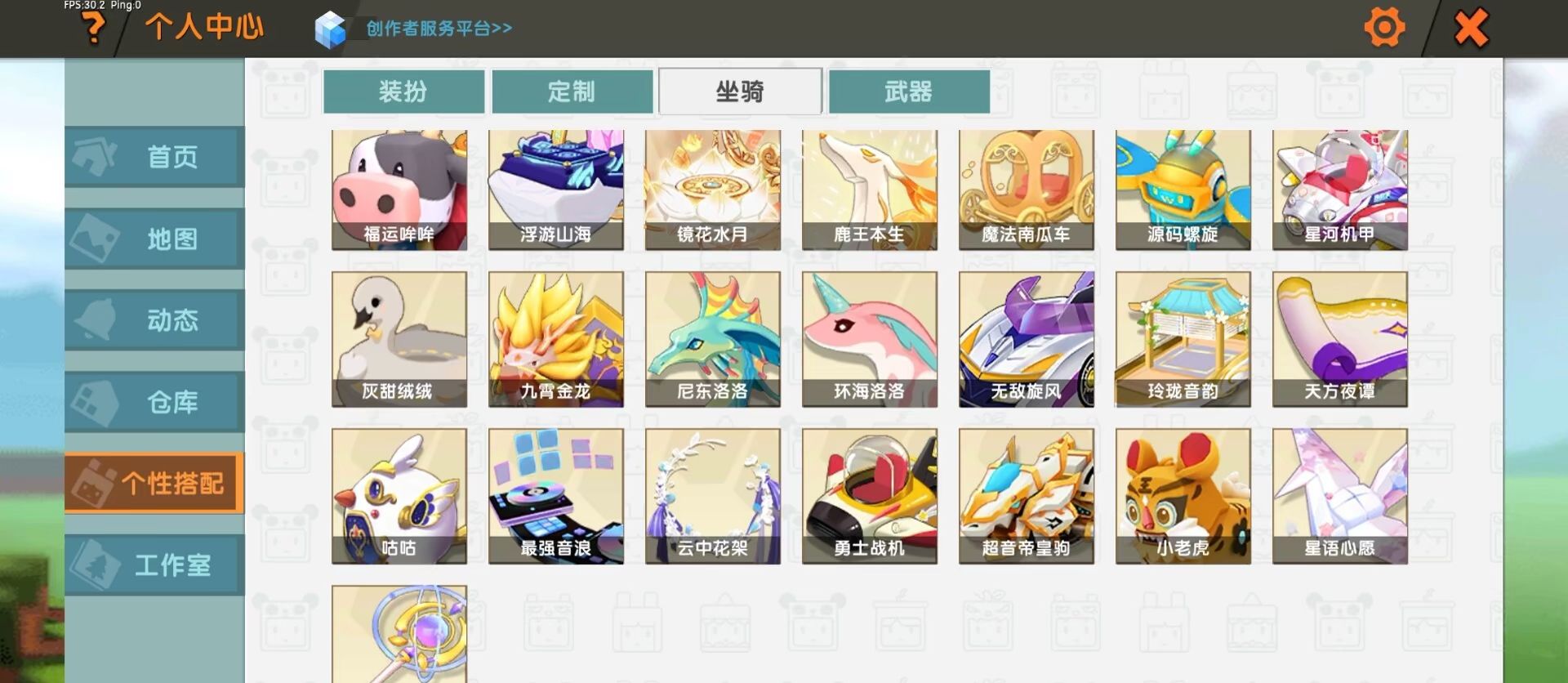
Task: Close the personal center with the X
Action: tap(1472, 29)
